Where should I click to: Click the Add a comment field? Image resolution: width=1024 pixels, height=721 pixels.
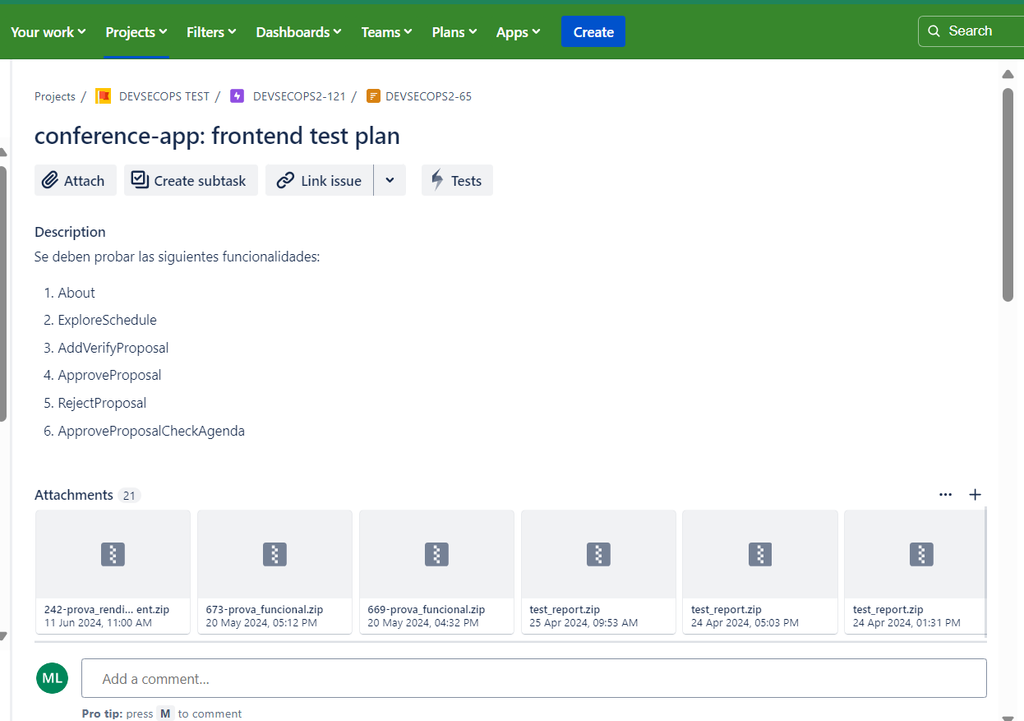point(533,678)
